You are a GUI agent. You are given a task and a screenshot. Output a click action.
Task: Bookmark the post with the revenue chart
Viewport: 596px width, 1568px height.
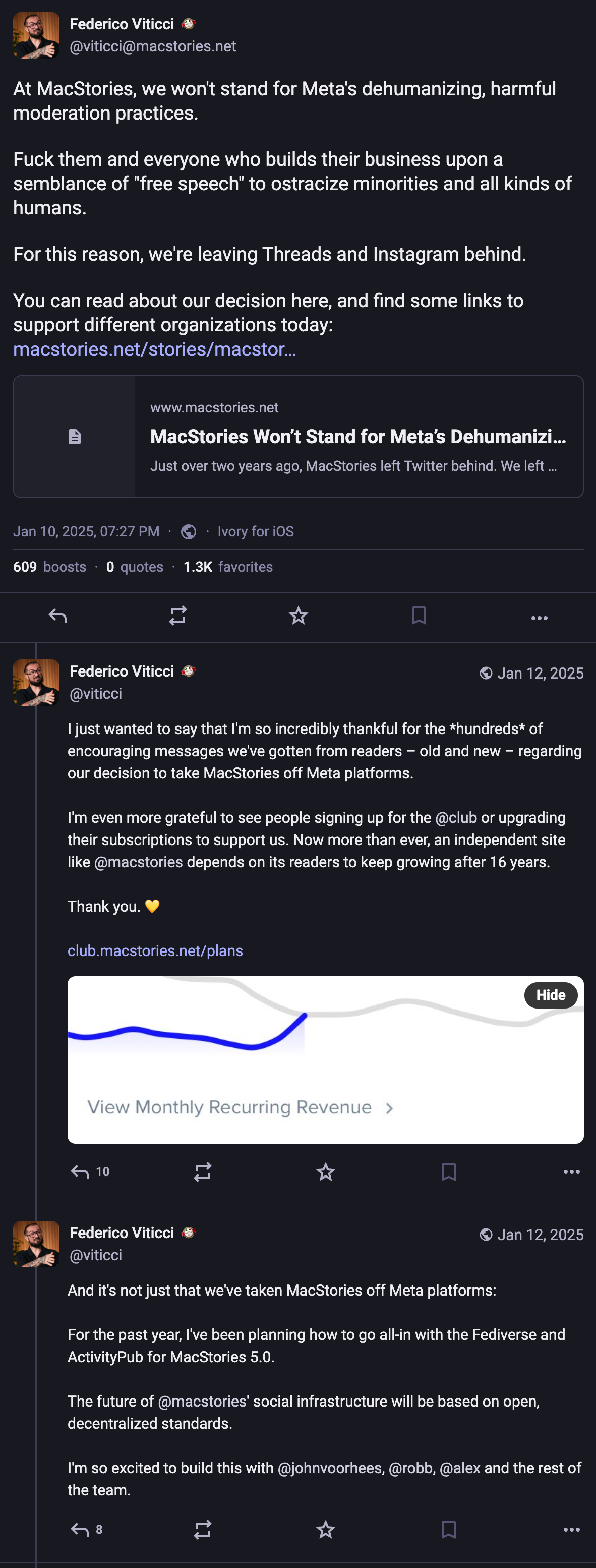click(x=448, y=1172)
